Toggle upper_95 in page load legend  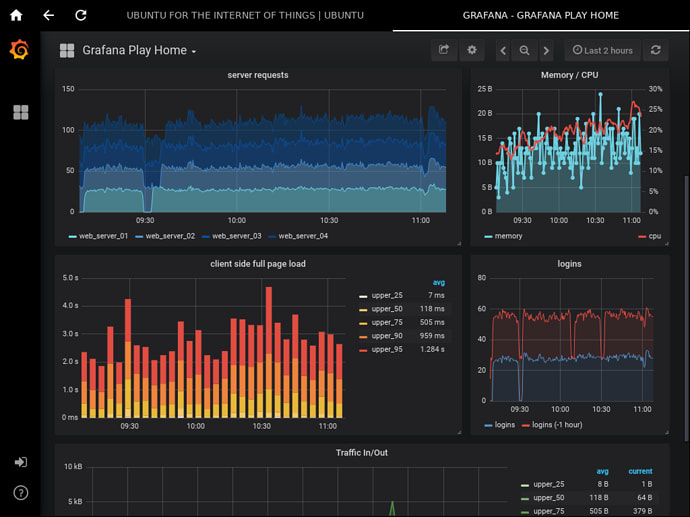387,350
